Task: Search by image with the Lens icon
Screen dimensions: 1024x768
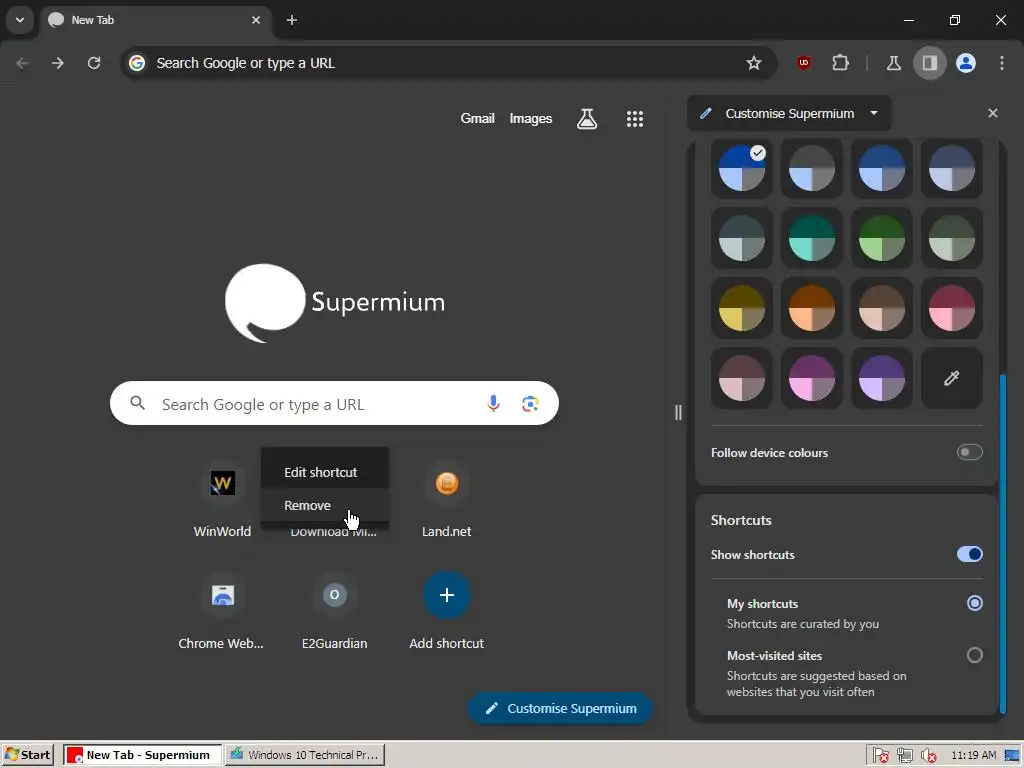Action: pos(530,404)
